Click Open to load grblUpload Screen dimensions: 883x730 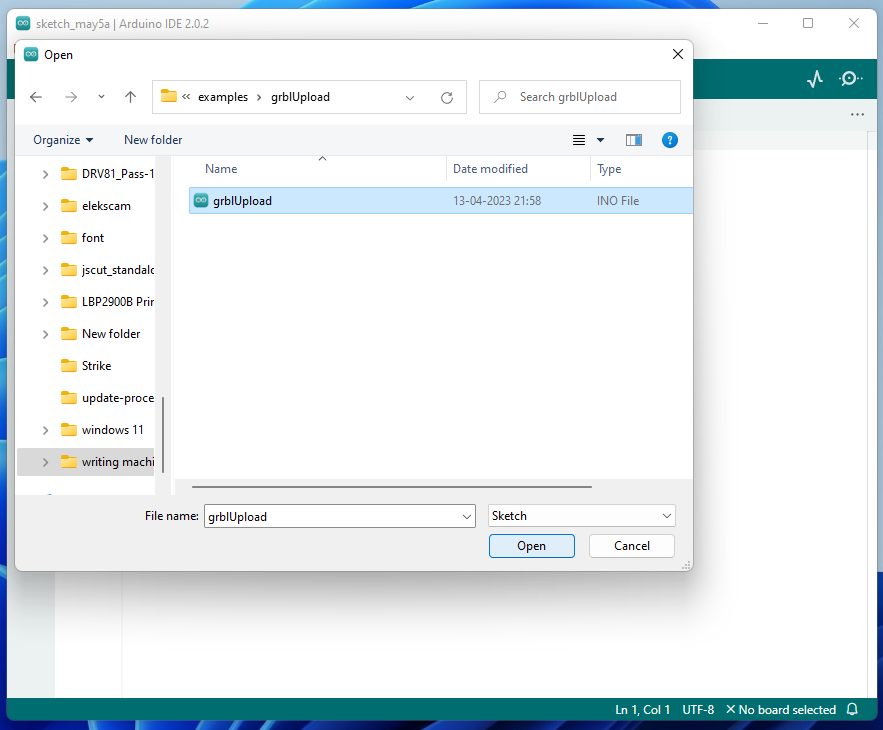click(531, 546)
